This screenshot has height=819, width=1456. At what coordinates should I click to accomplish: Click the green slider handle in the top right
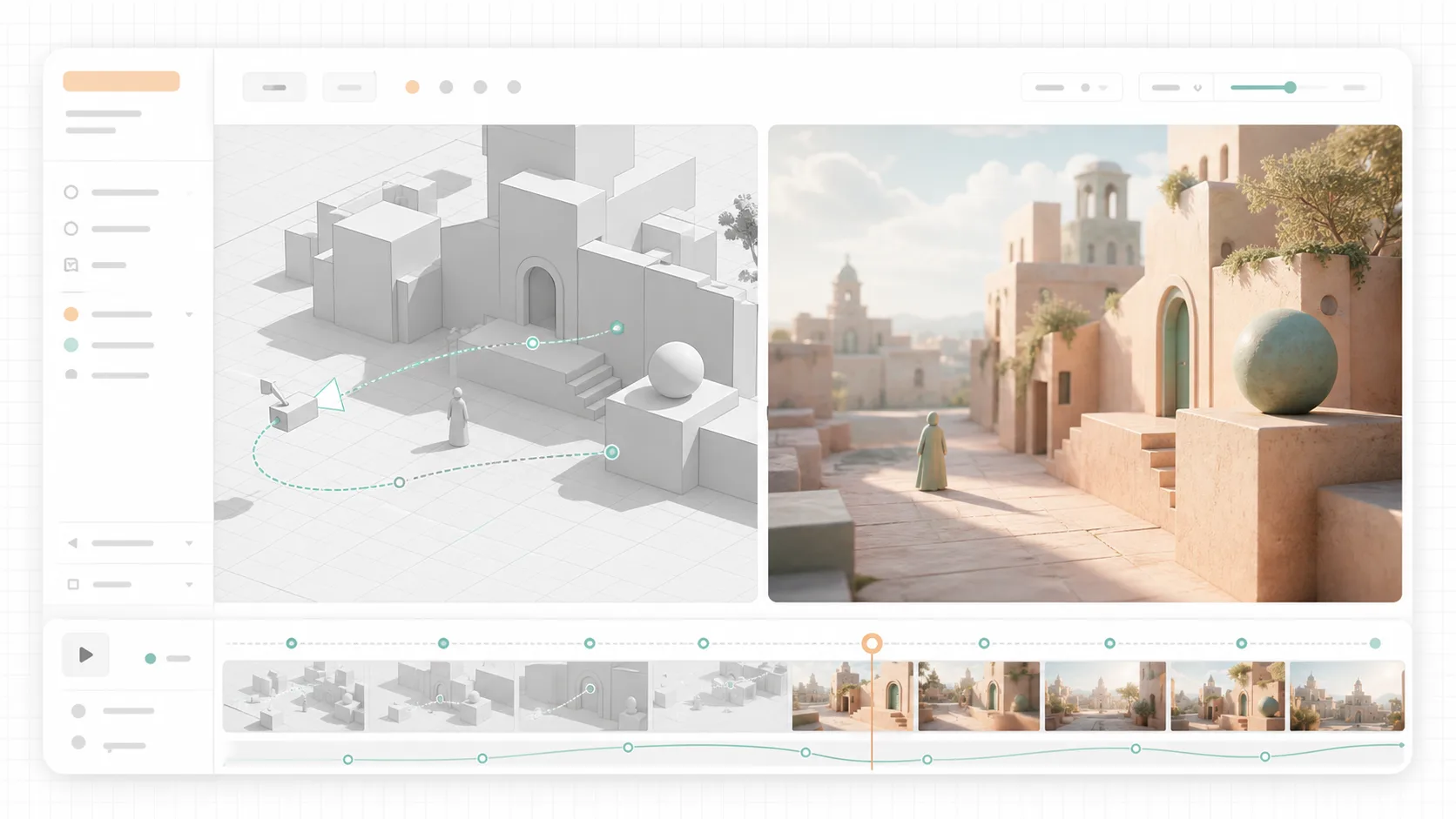coord(1291,87)
